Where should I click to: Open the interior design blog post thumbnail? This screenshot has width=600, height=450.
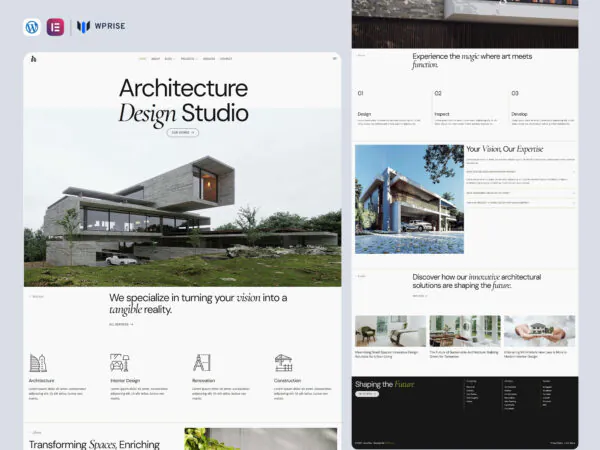(390, 330)
